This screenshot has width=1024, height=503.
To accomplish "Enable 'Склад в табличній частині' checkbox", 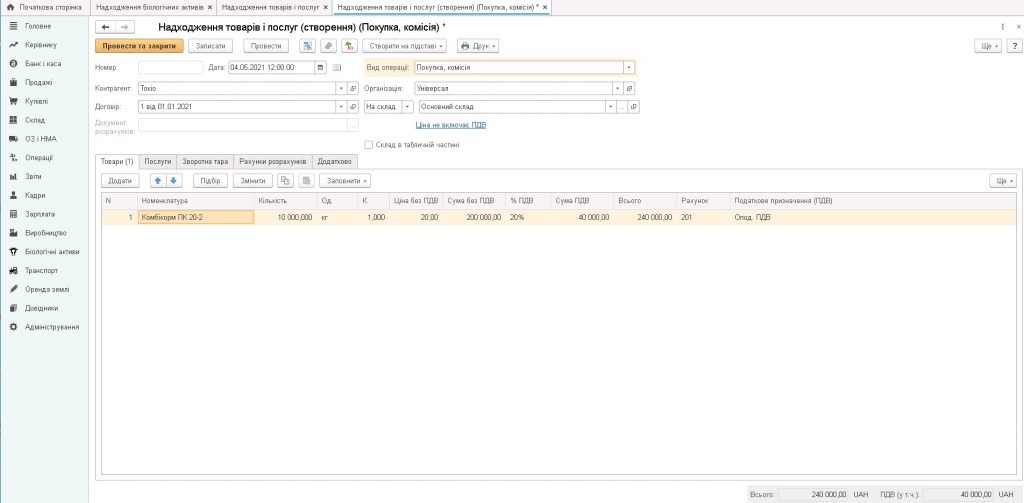I will click(x=369, y=144).
